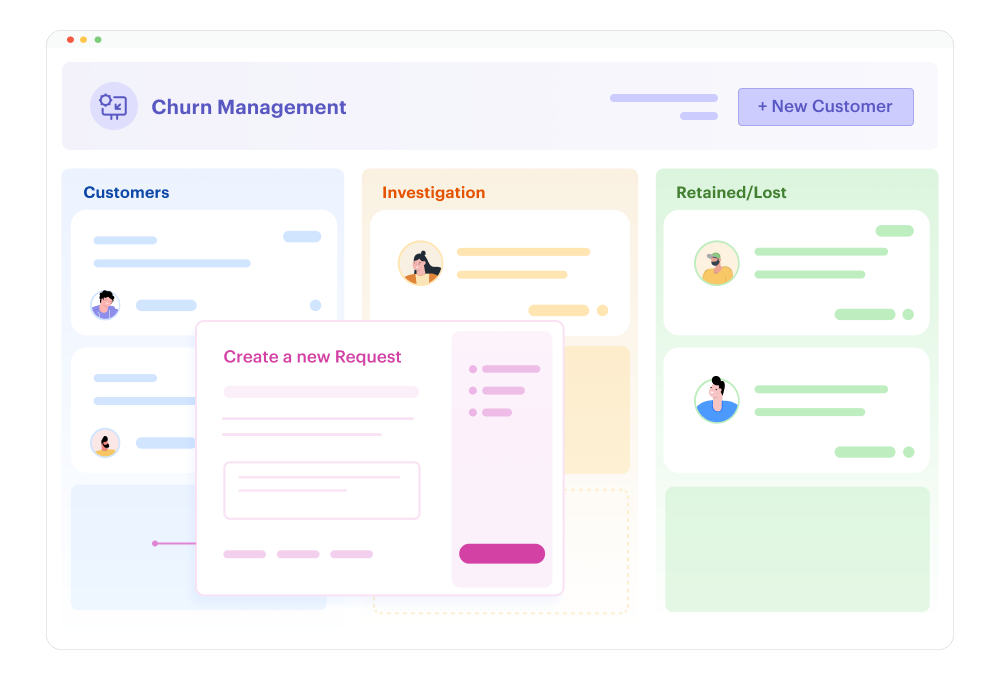Focus the text area box in request dialog
The image size is (1000, 680).
pos(321,490)
